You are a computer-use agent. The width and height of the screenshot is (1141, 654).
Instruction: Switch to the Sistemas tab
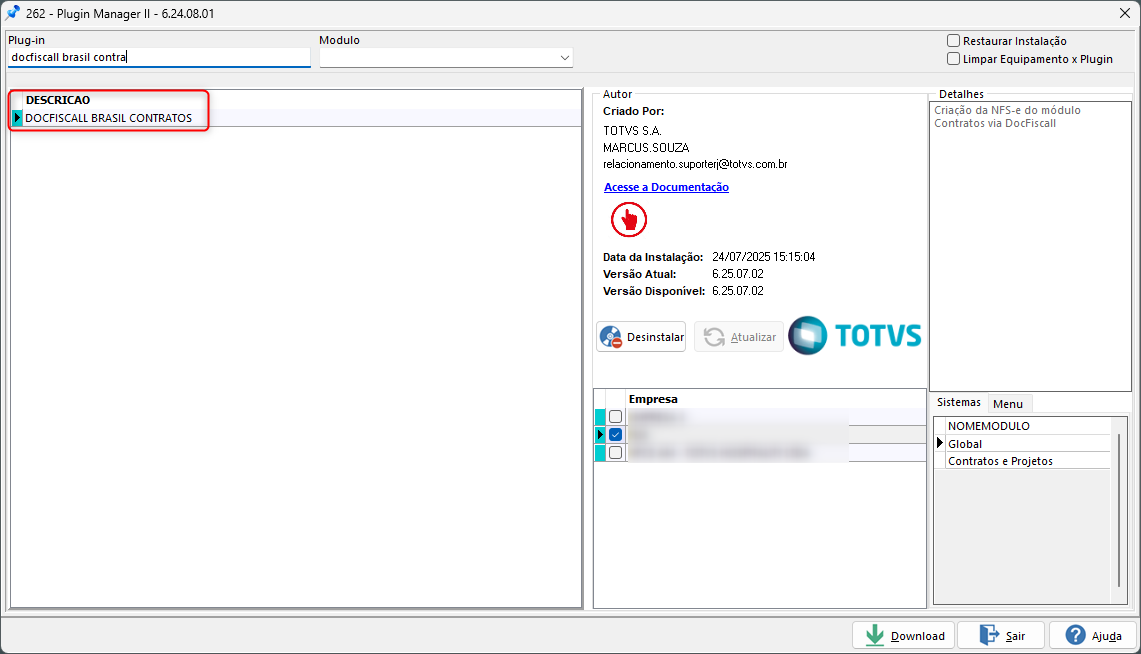pos(958,402)
